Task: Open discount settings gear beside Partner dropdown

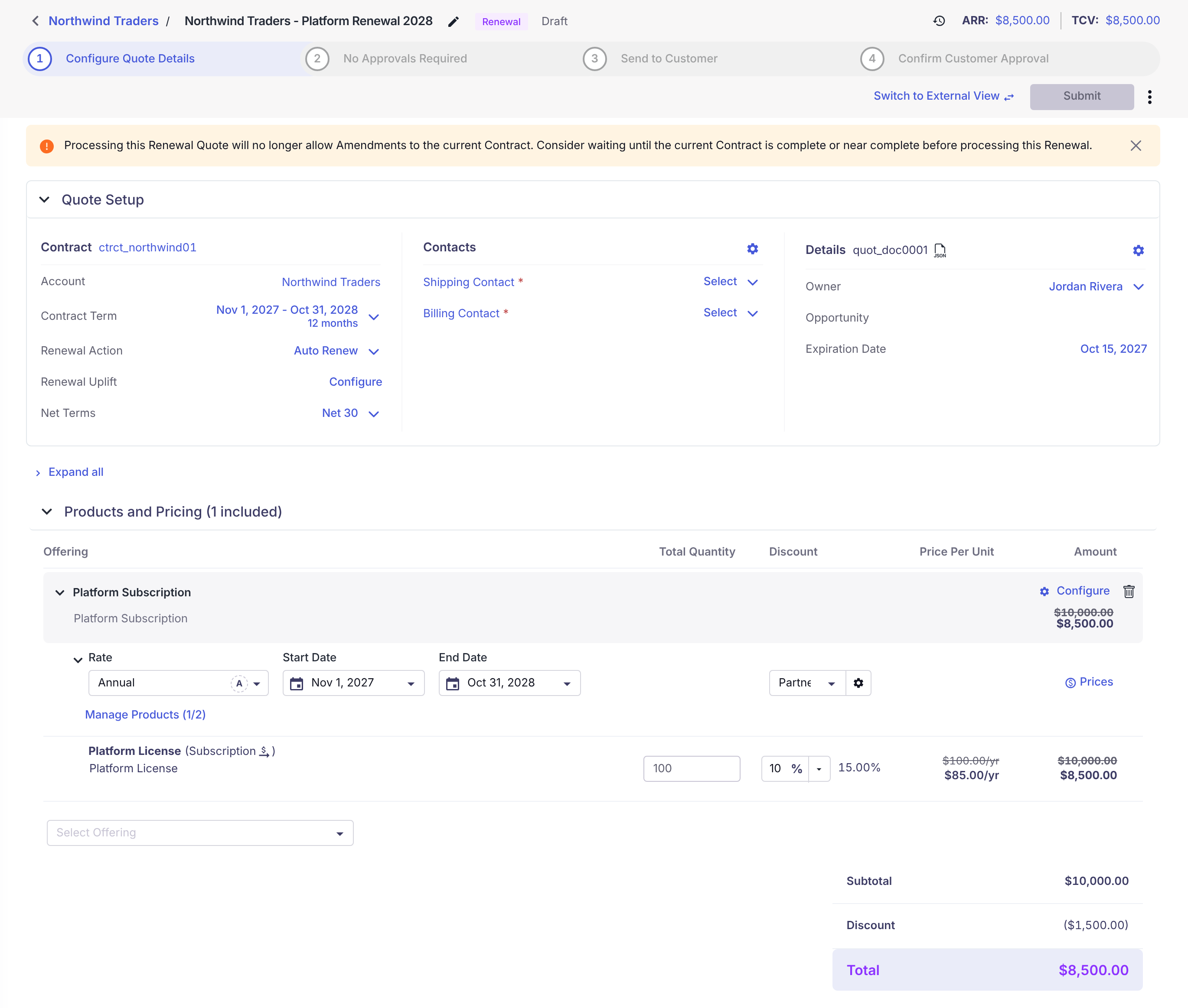Action: tap(858, 683)
